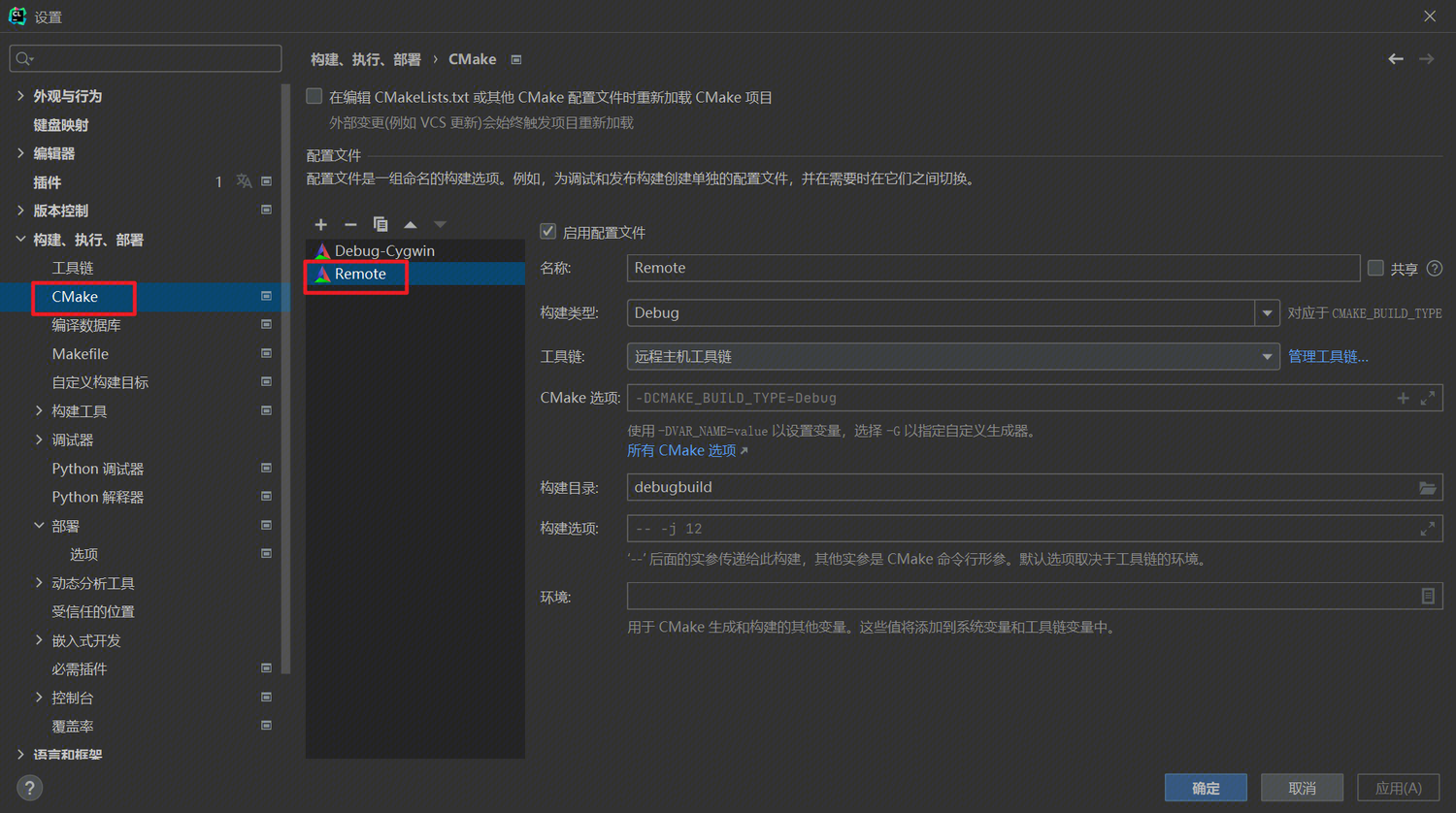Viewport: 1456px width, 813px height.
Task: Collapse the 构建、执行、部署 section
Action: pos(21,239)
